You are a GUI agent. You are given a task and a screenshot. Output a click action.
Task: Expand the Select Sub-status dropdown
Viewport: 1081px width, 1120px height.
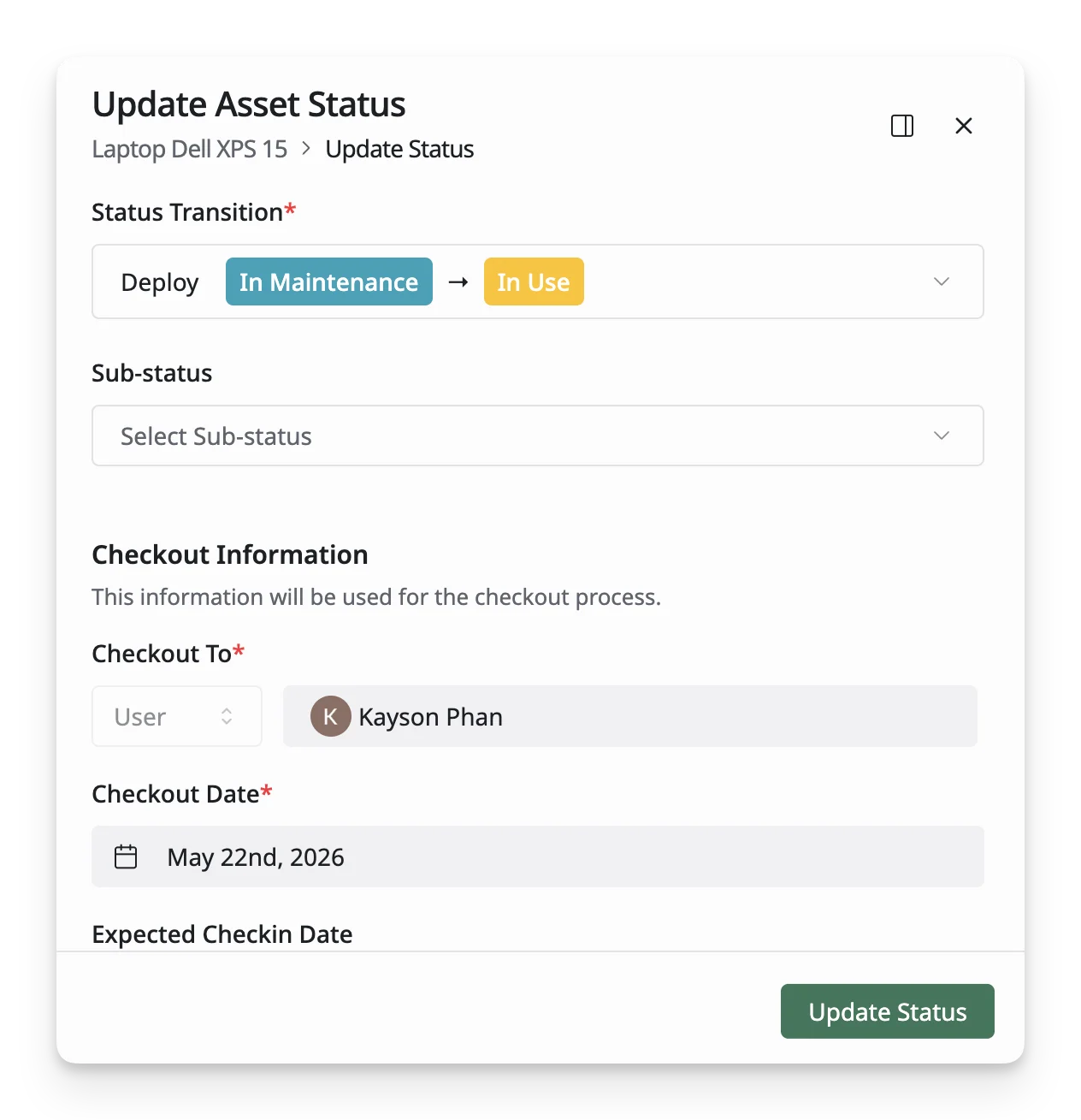click(538, 436)
